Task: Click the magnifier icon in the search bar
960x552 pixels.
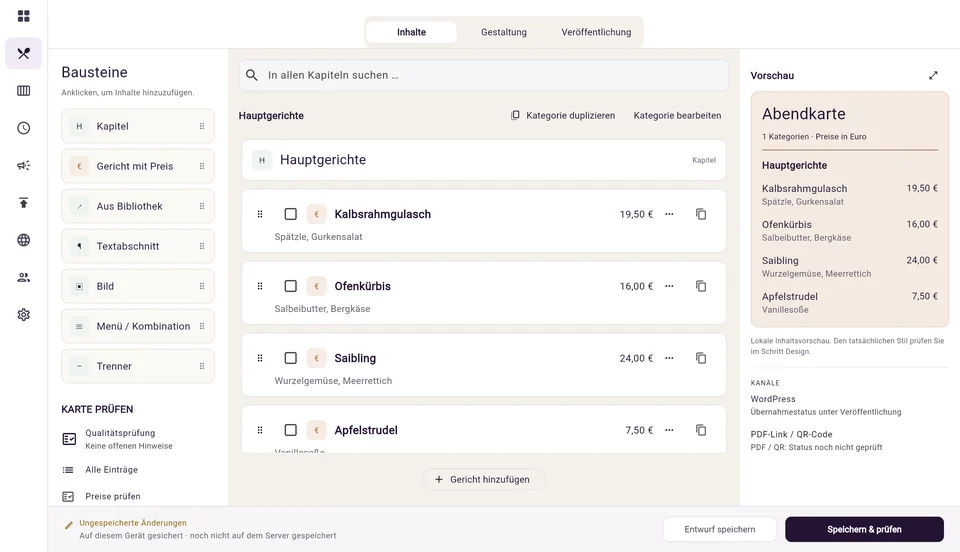Action: click(x=252, y=75)
